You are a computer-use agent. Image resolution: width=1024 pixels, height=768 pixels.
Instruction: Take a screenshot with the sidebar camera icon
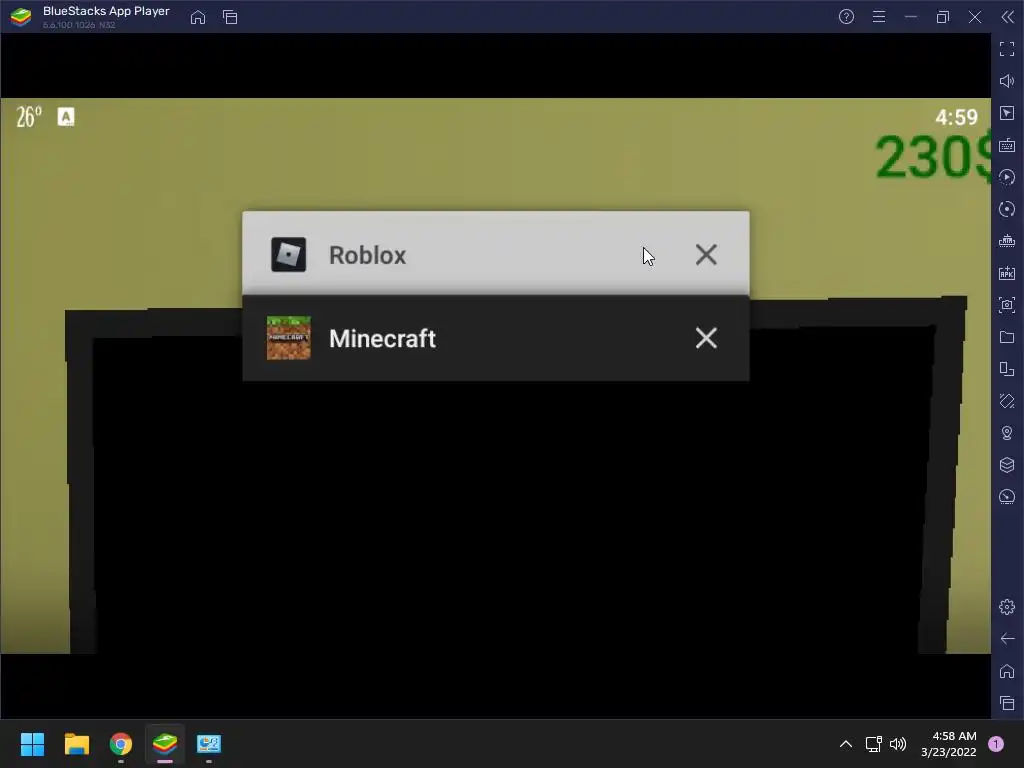1007,305
